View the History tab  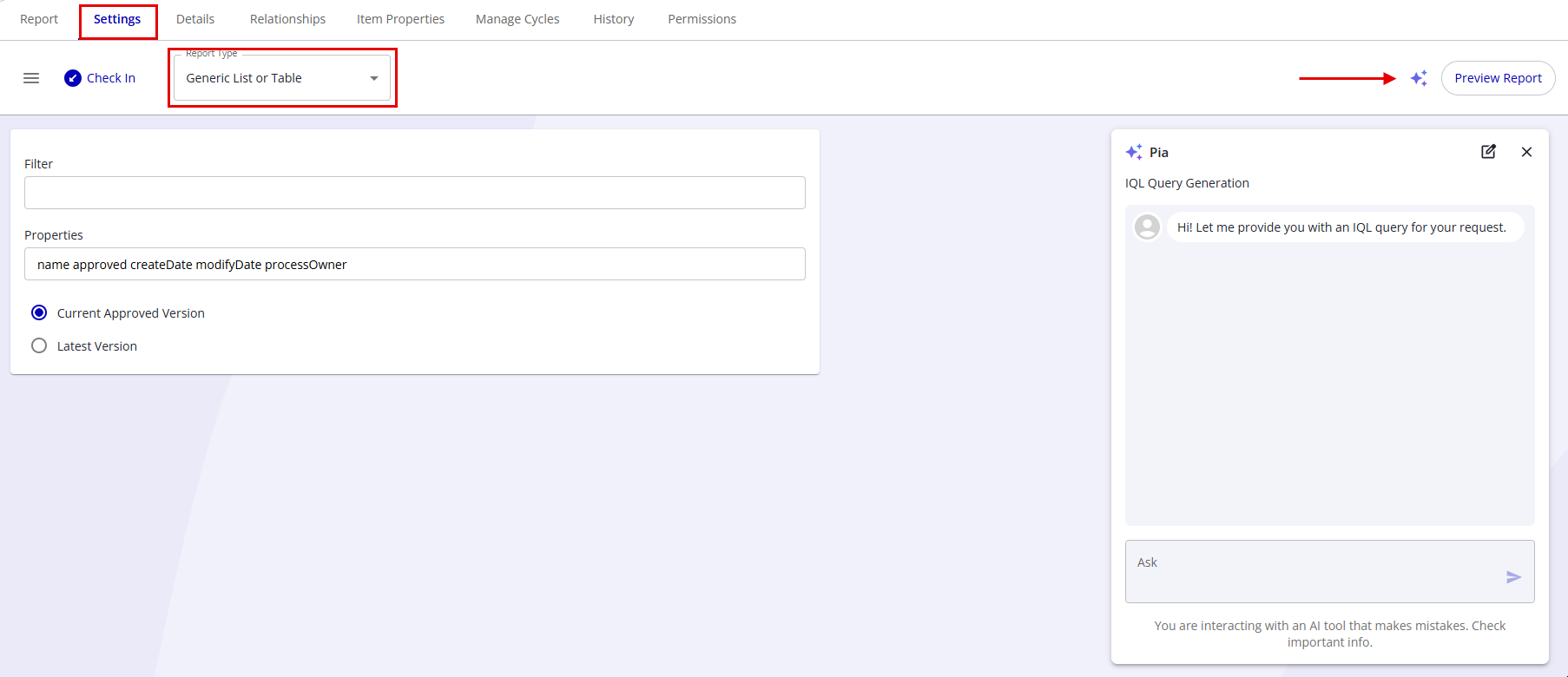coord(614,19)
